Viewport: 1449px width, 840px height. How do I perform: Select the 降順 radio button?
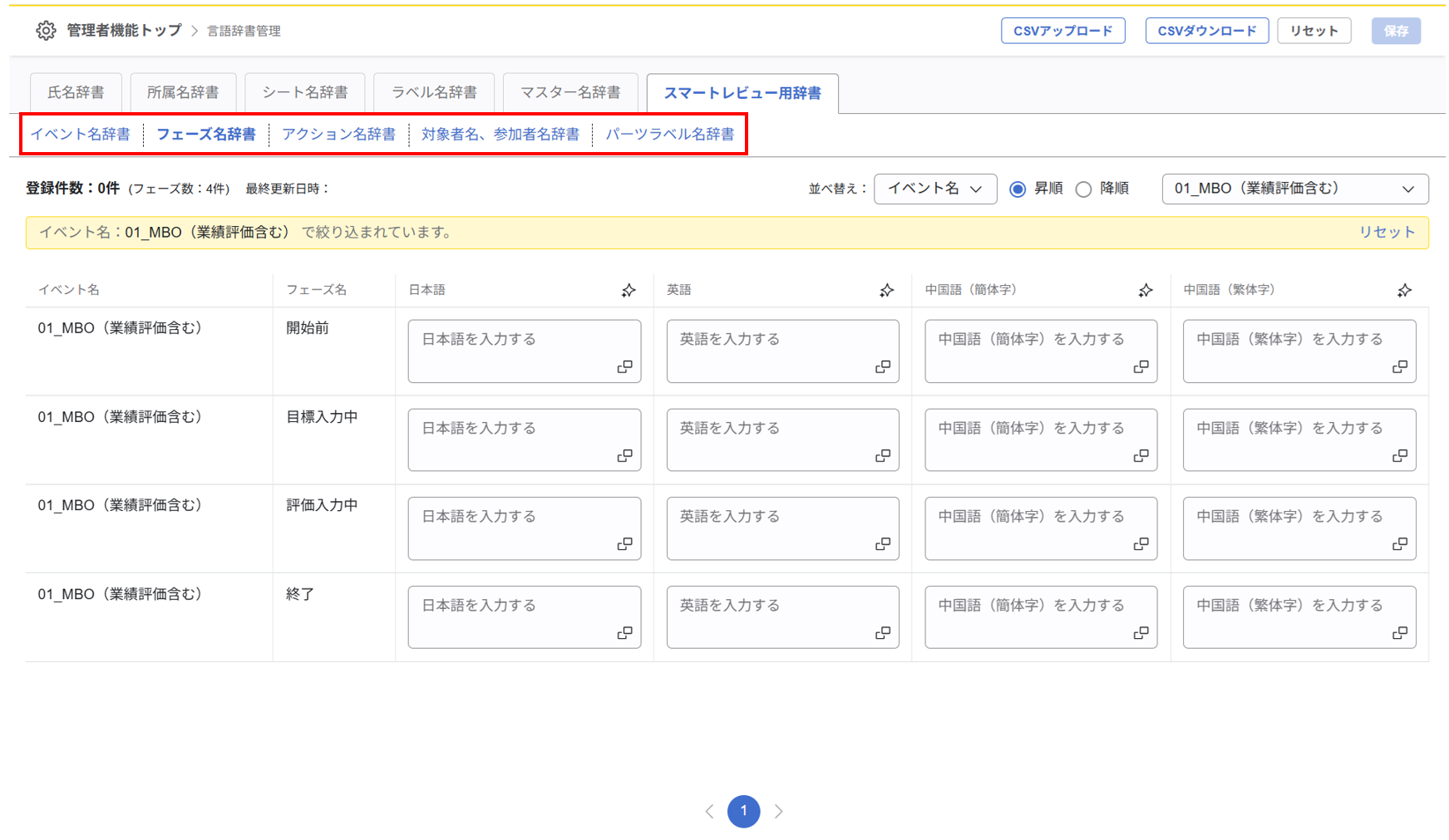pyautogui.click(x=1083, y=189)
